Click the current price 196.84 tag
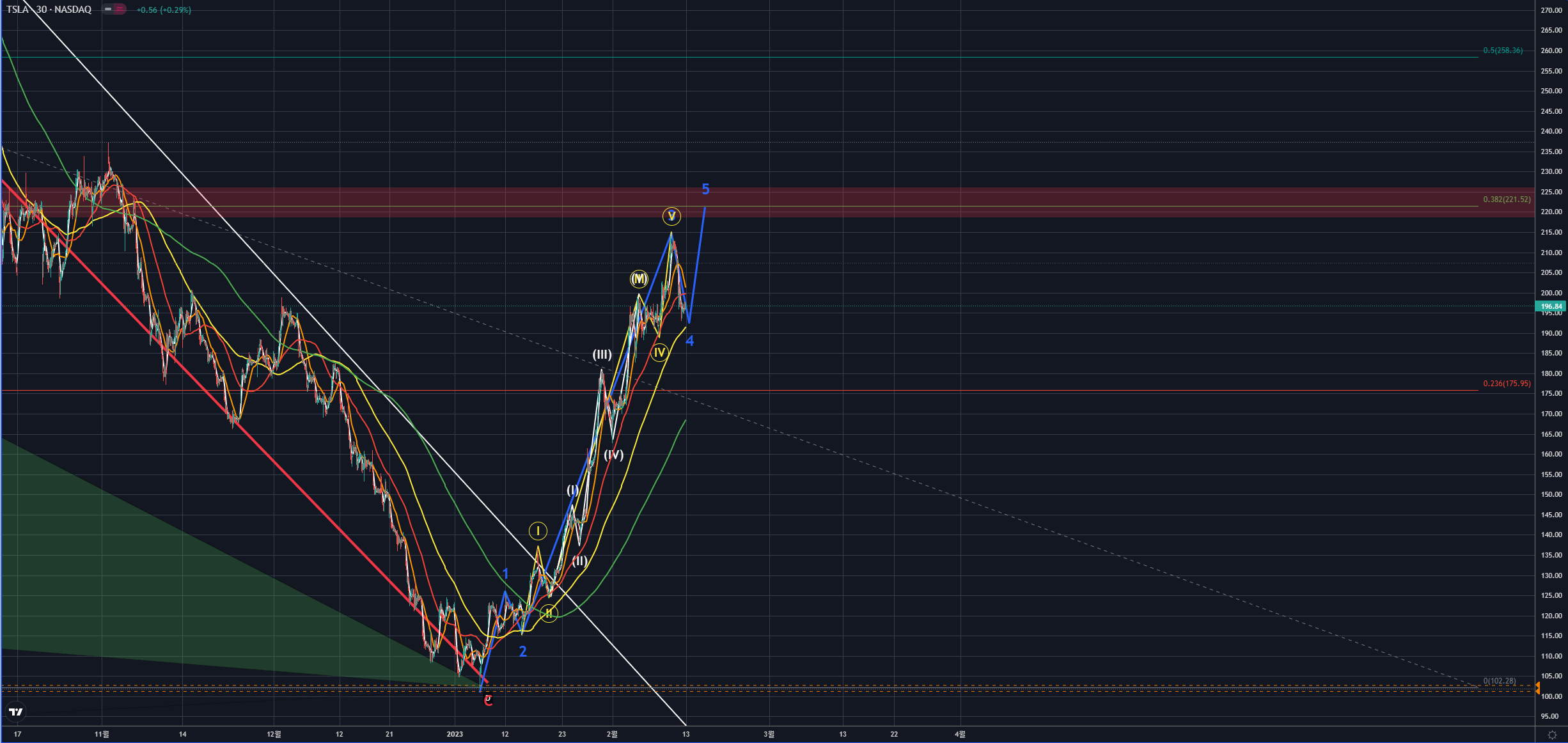The width and height of the screenshot is (1568, 743). [1551, 306]
